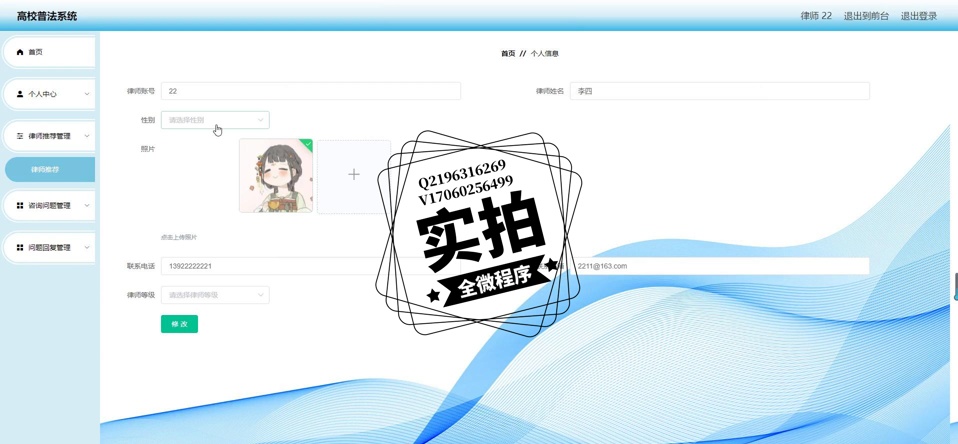The height and width of the screenshot is (444, 958).
Task: Click the grid icon for 咨询问题管理
Action: pyautogui.click(x=20, y=206)
